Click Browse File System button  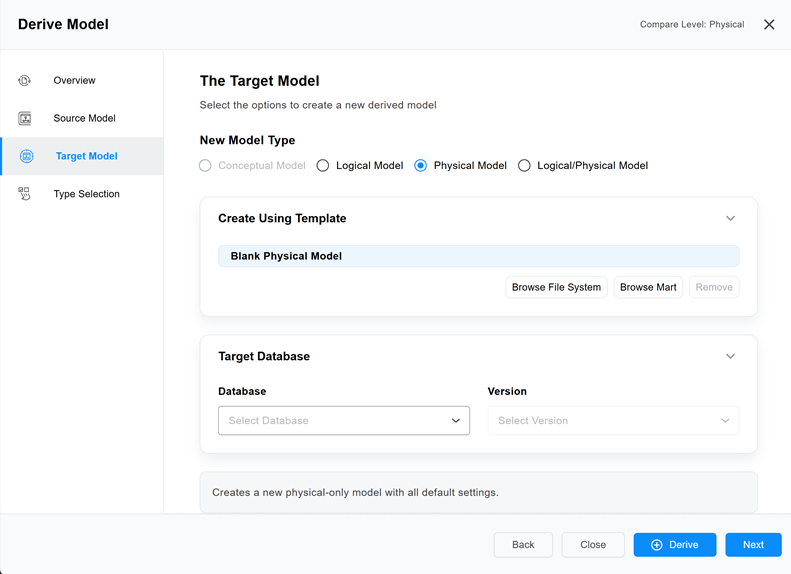pyautogui.click(x=556, y=287)
